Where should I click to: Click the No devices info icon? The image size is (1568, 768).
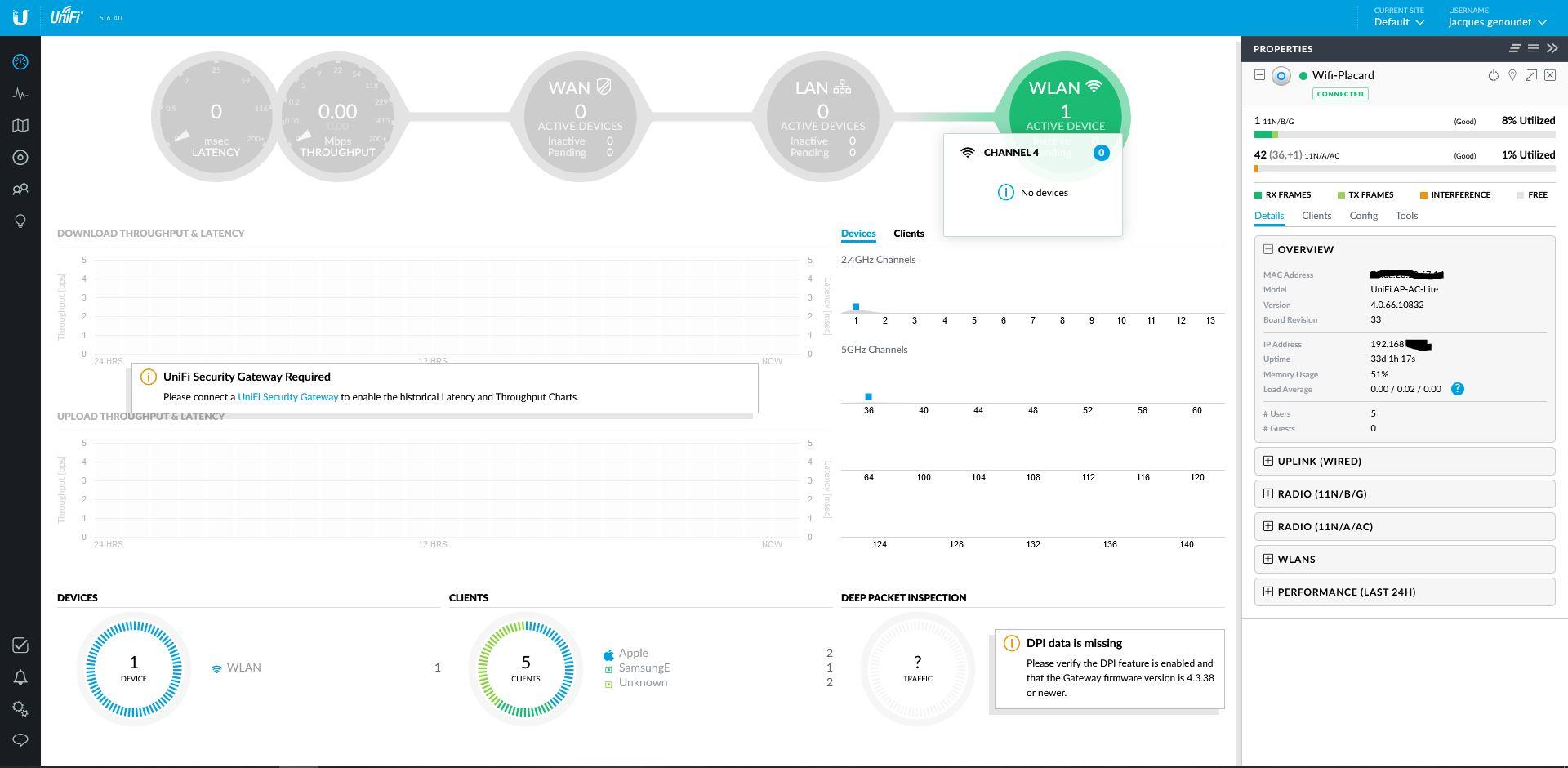(1006, 193)
